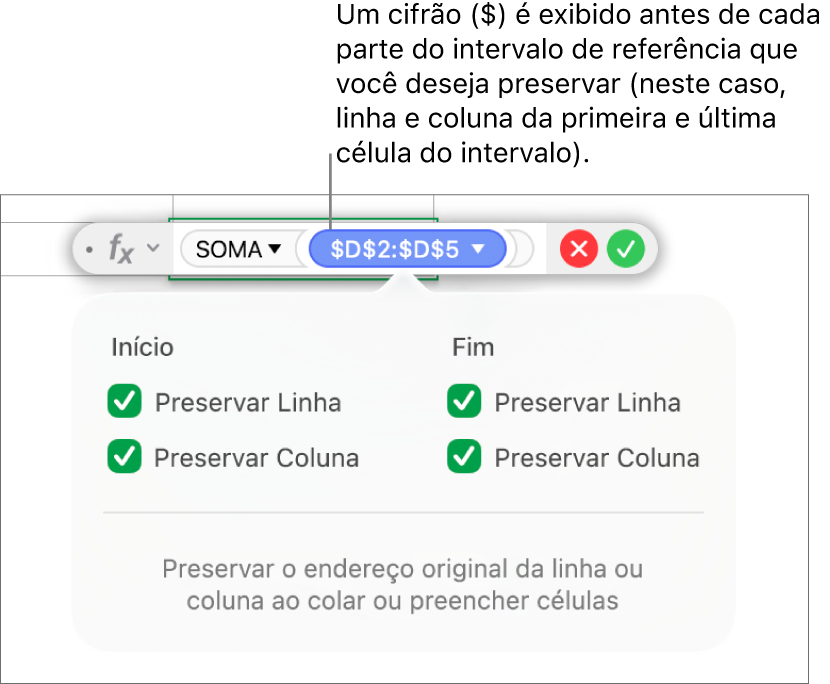Open the $D$2:$D$5 reference dropdown
830x684 pixels.
478,249
